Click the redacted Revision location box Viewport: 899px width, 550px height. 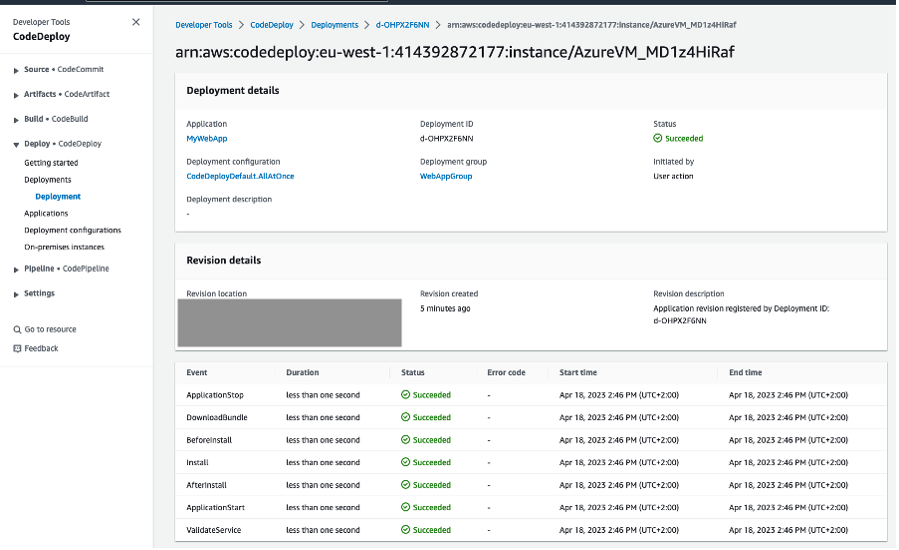click(x=290, y=323)
